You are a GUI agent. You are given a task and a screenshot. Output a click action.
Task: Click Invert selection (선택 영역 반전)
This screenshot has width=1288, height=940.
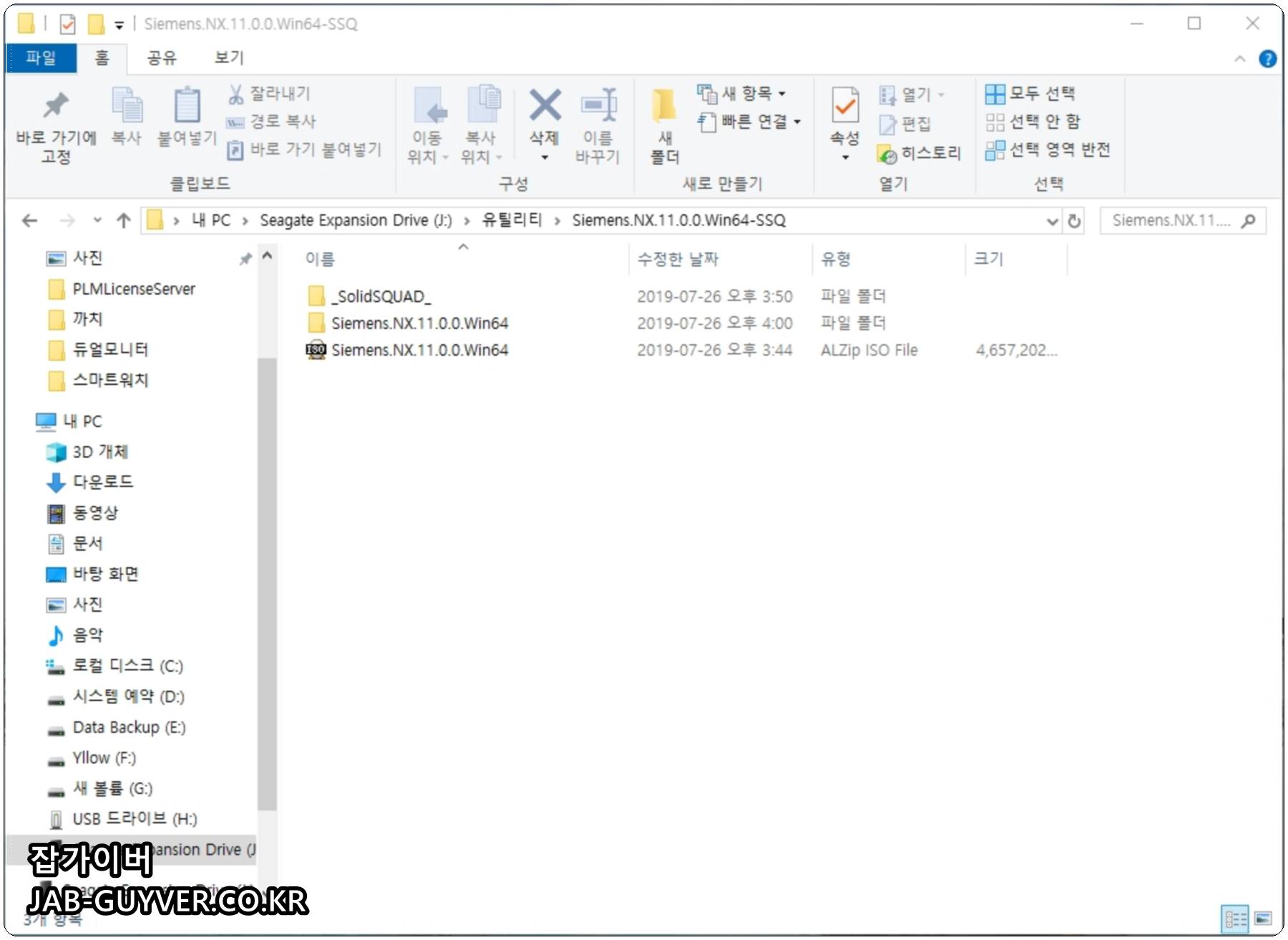(x=1048, y=150)
